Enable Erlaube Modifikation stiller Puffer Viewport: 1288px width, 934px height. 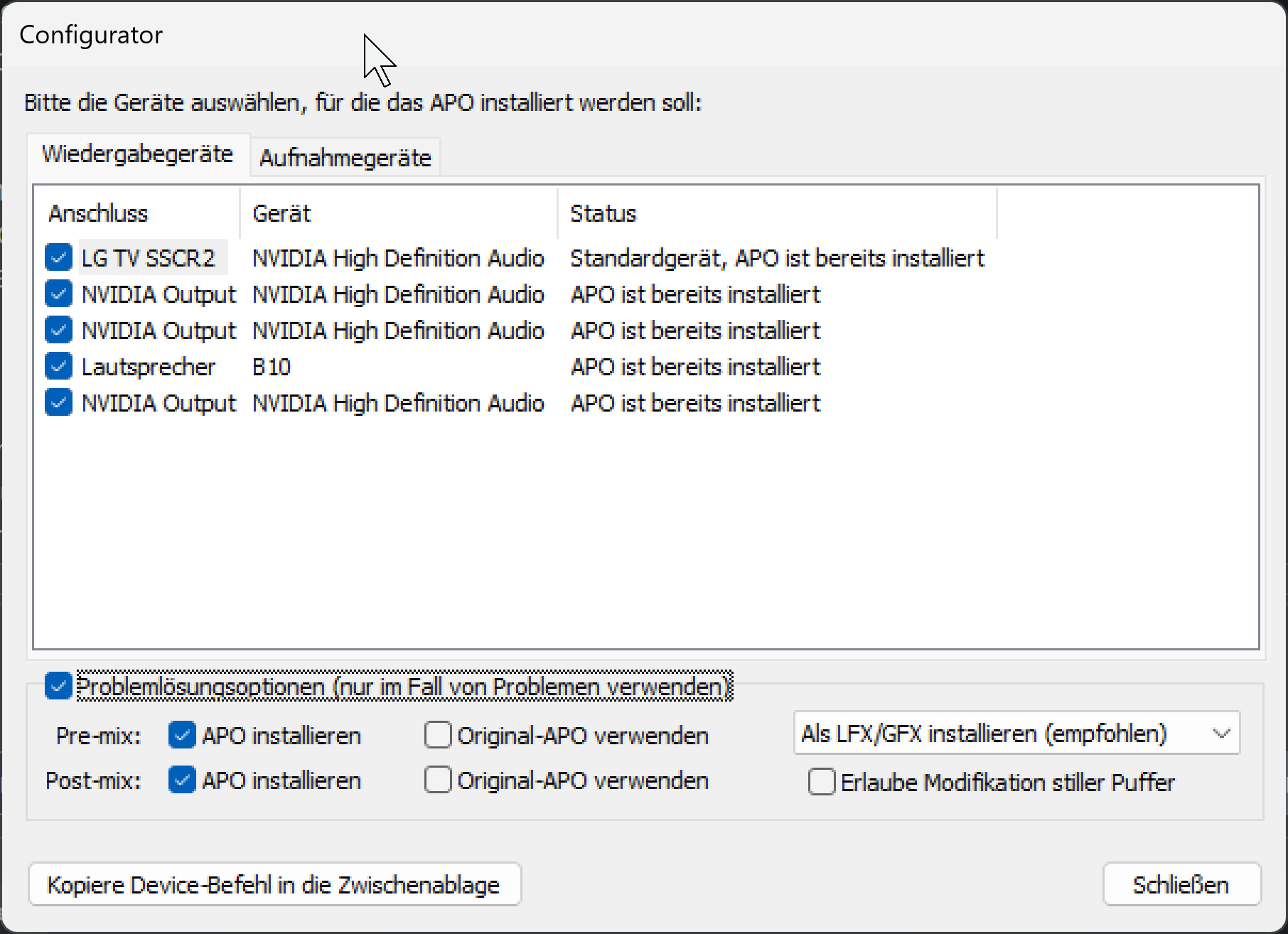point(822,782)
